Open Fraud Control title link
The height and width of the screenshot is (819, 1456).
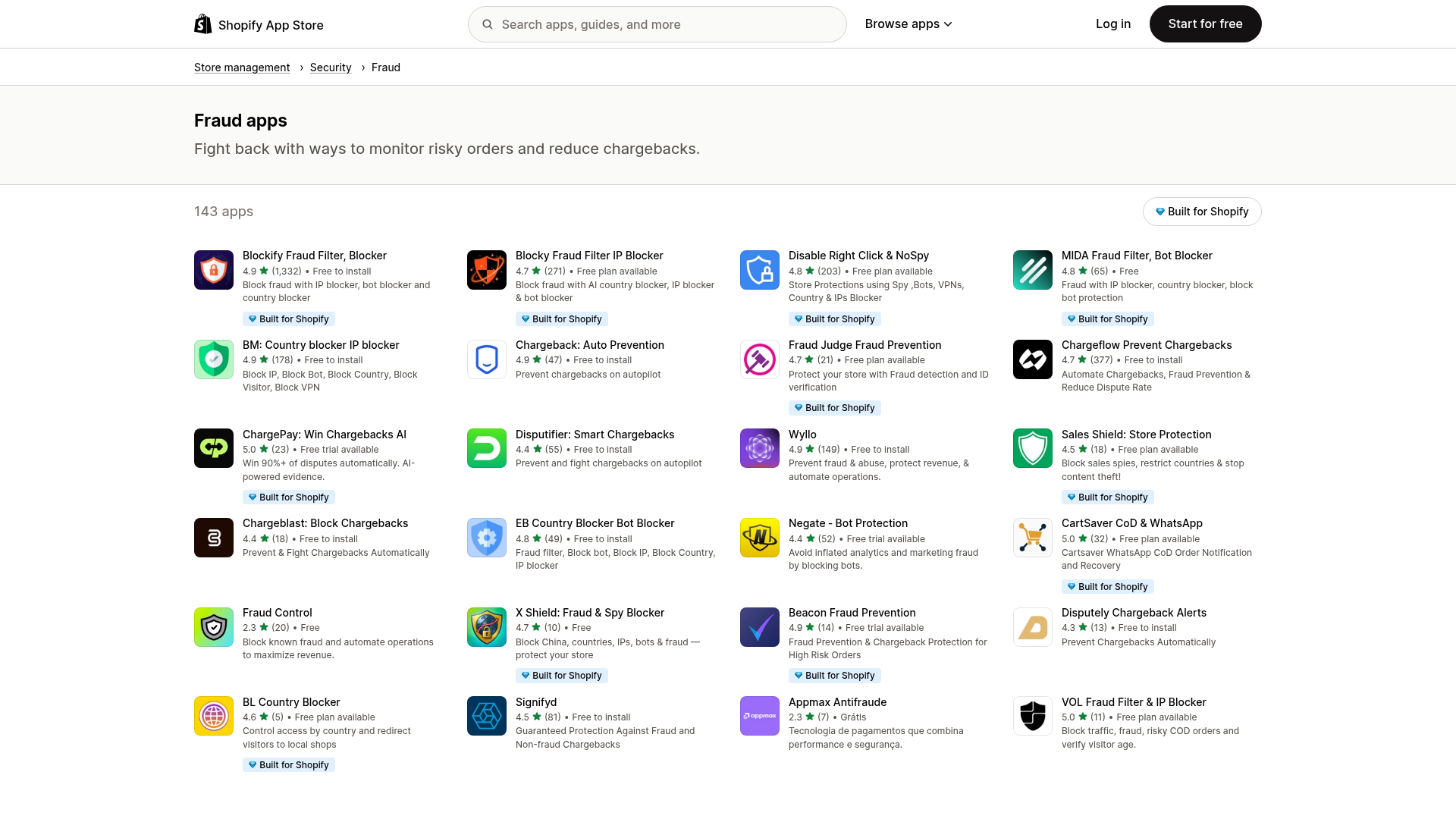tap(278, 613)
